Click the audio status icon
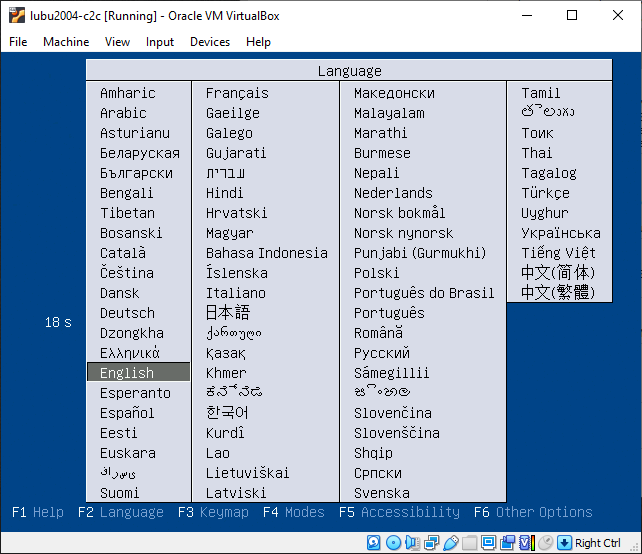Viewport: 642px width, 554px height. (413, 543)
